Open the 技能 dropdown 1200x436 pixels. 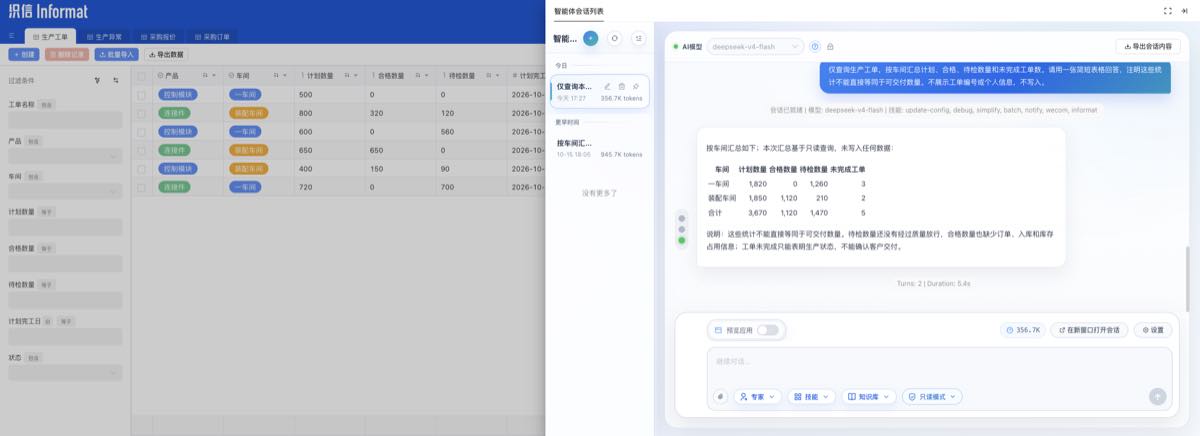[x=811, y=396]
